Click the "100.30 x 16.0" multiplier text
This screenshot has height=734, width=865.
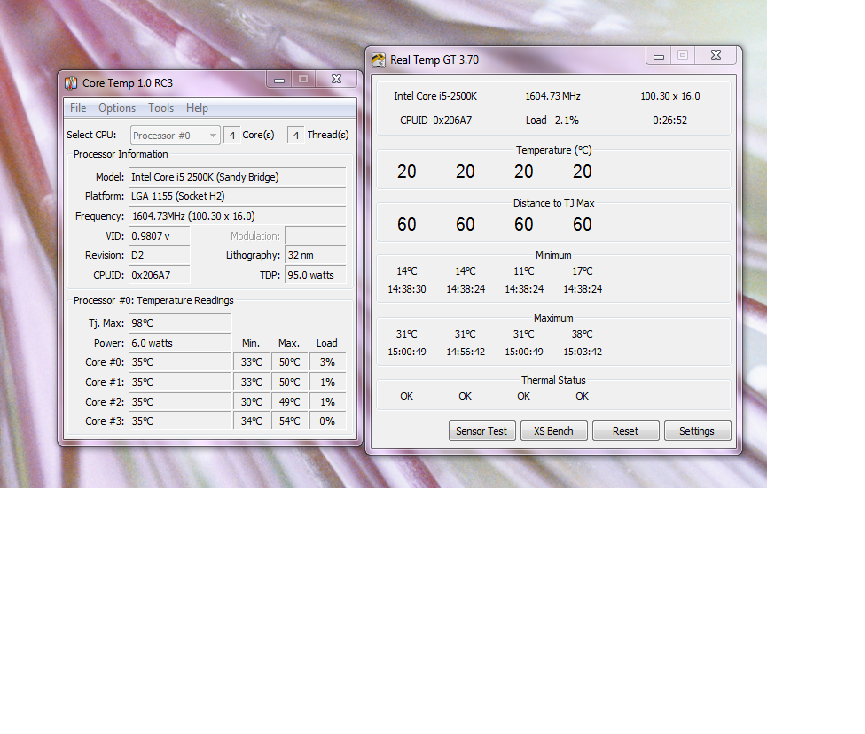[670, 97]
